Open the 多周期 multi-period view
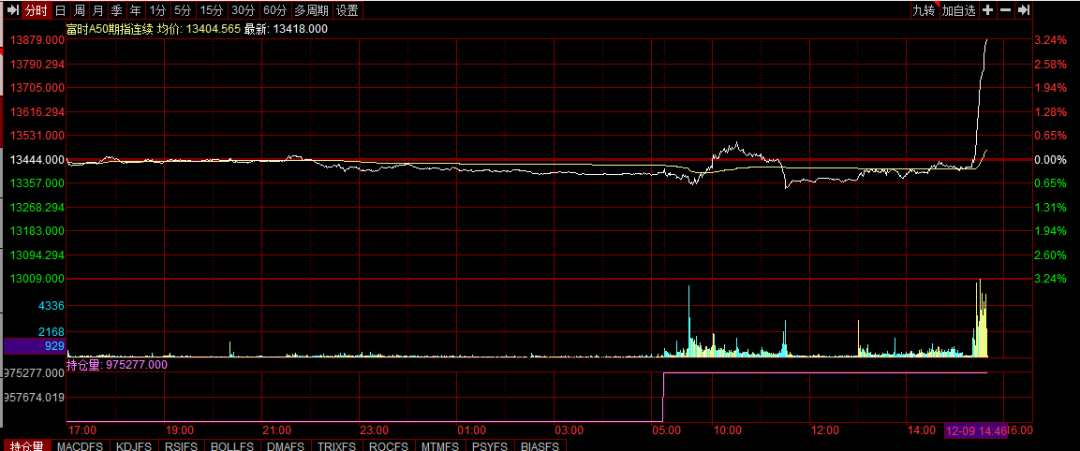This screenshot has width=1080, height=451. click(x=311, y=10)
